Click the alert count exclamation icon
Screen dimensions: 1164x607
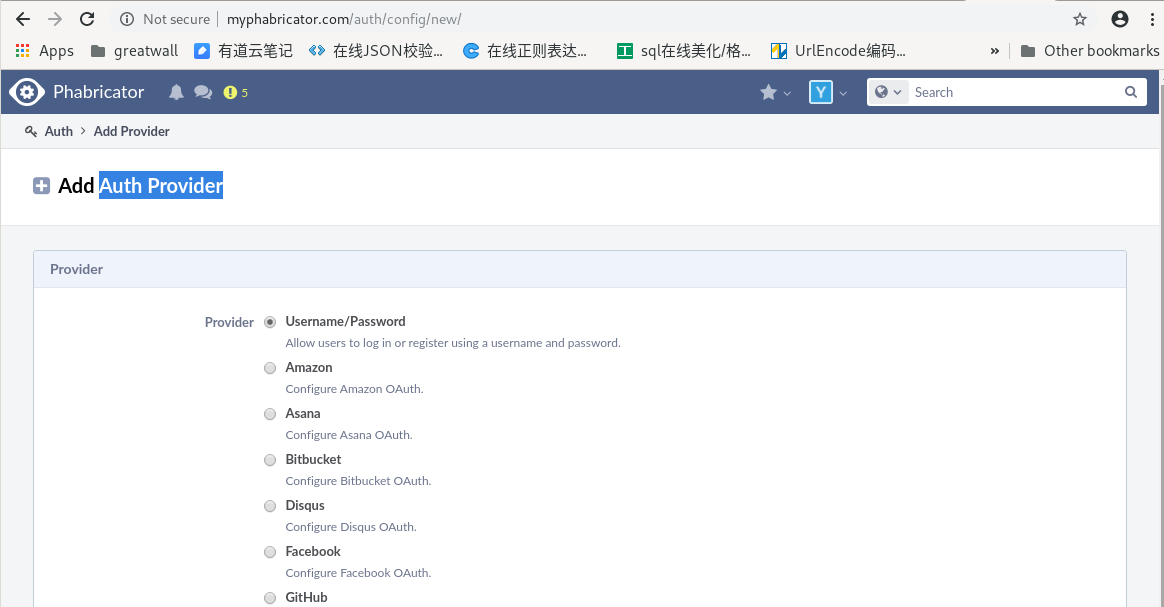point(229,91)
